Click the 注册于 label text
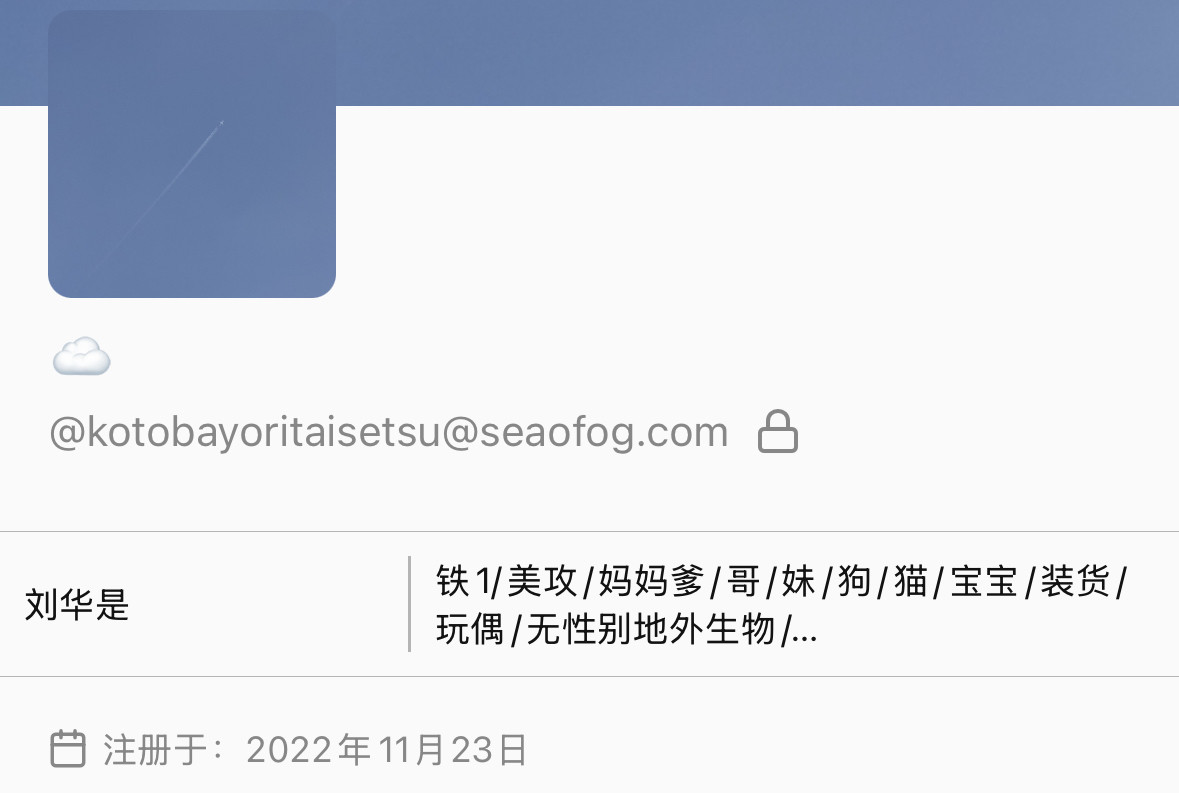The height and width of the screenshot is (793, 1179). [x=155, y=749]
